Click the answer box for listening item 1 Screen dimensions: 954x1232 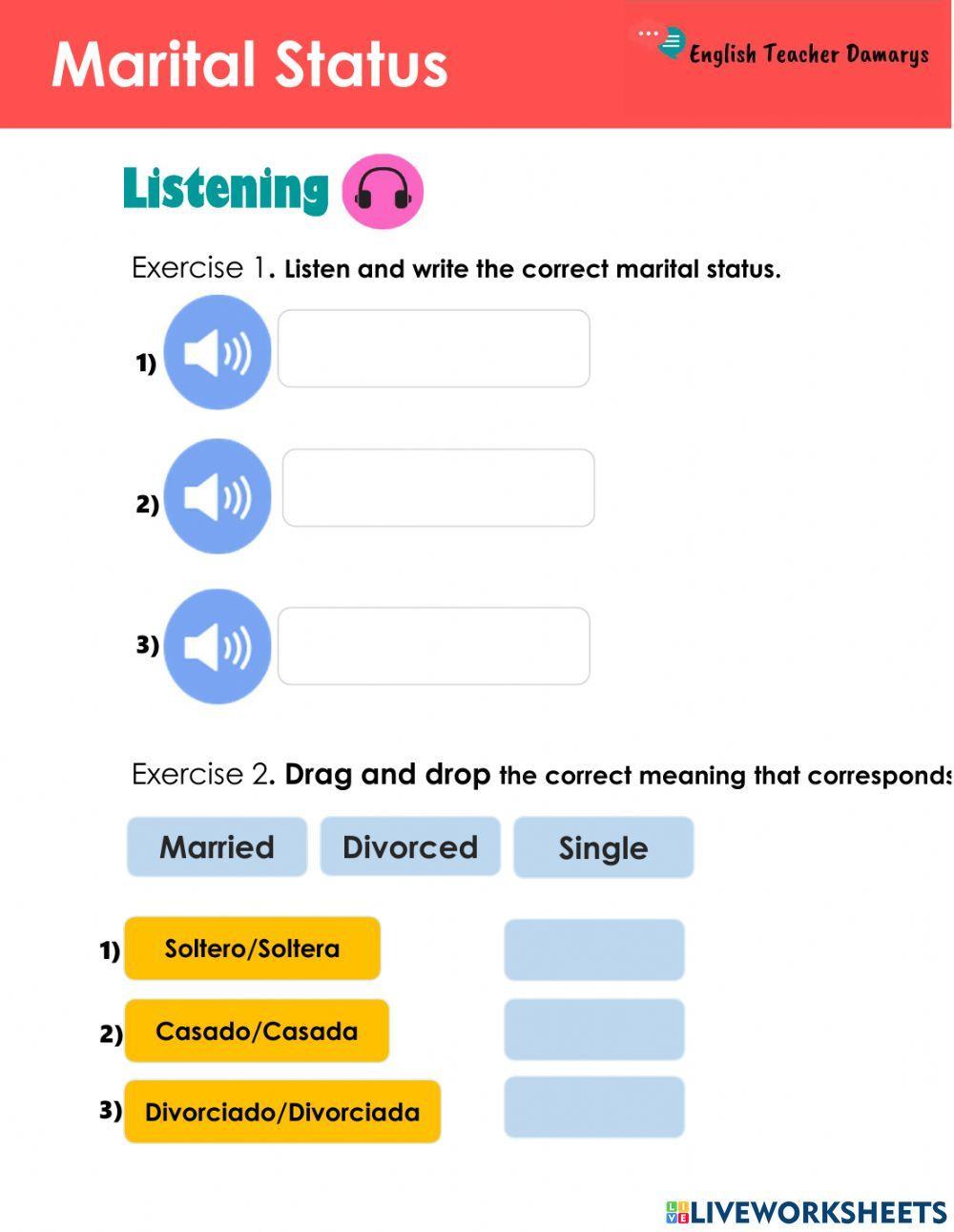tap(433, 348)
